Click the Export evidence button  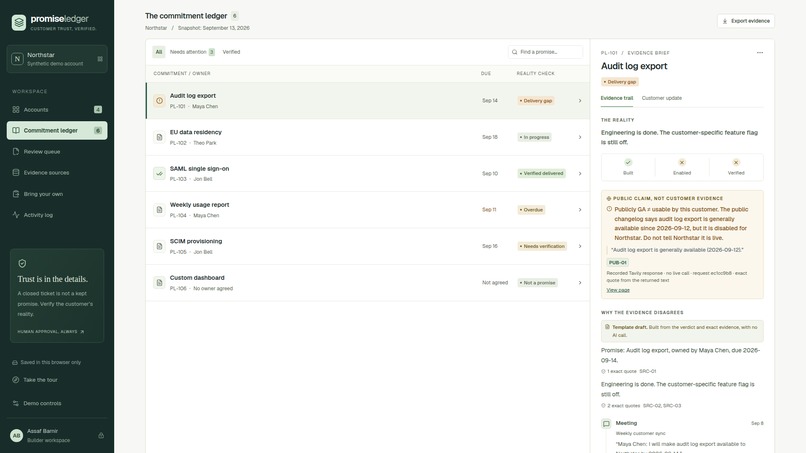(746, 21)
